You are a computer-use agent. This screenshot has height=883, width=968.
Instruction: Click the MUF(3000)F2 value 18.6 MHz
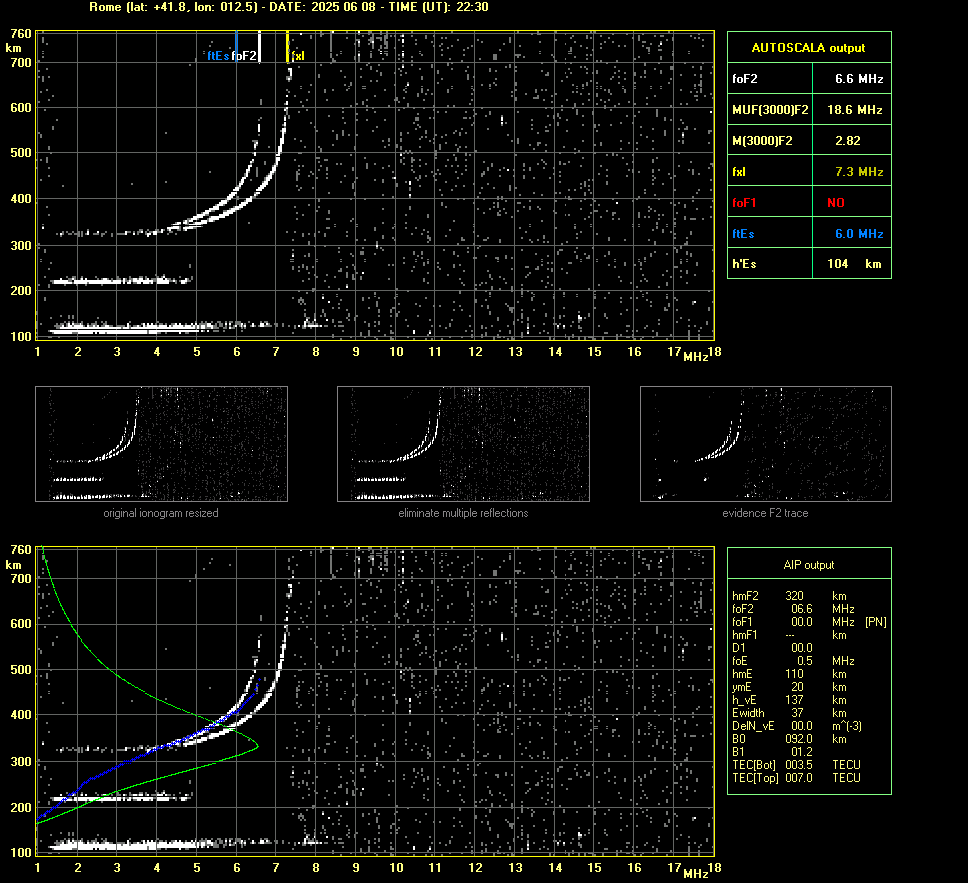854,109
